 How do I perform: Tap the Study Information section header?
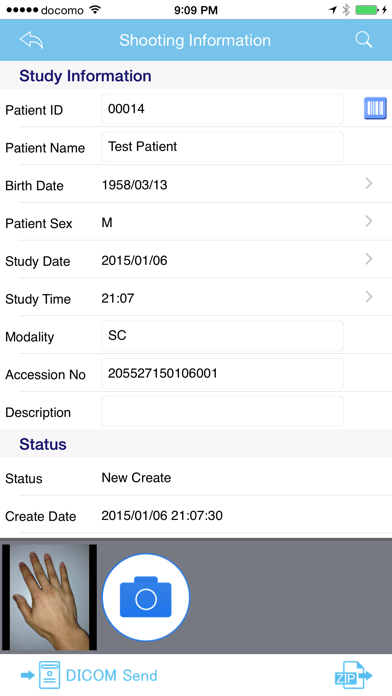[85, 75]
